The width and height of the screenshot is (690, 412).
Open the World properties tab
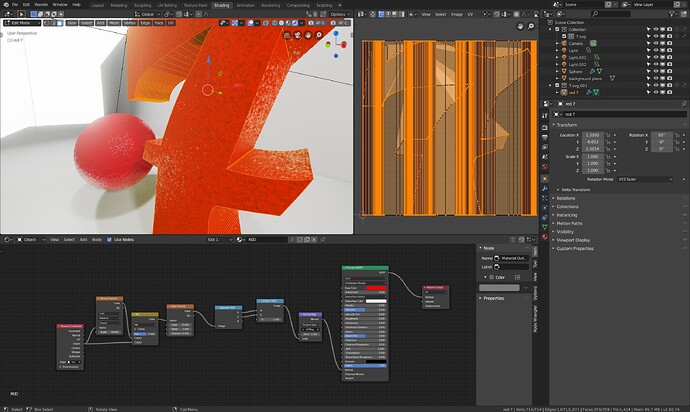545,166
